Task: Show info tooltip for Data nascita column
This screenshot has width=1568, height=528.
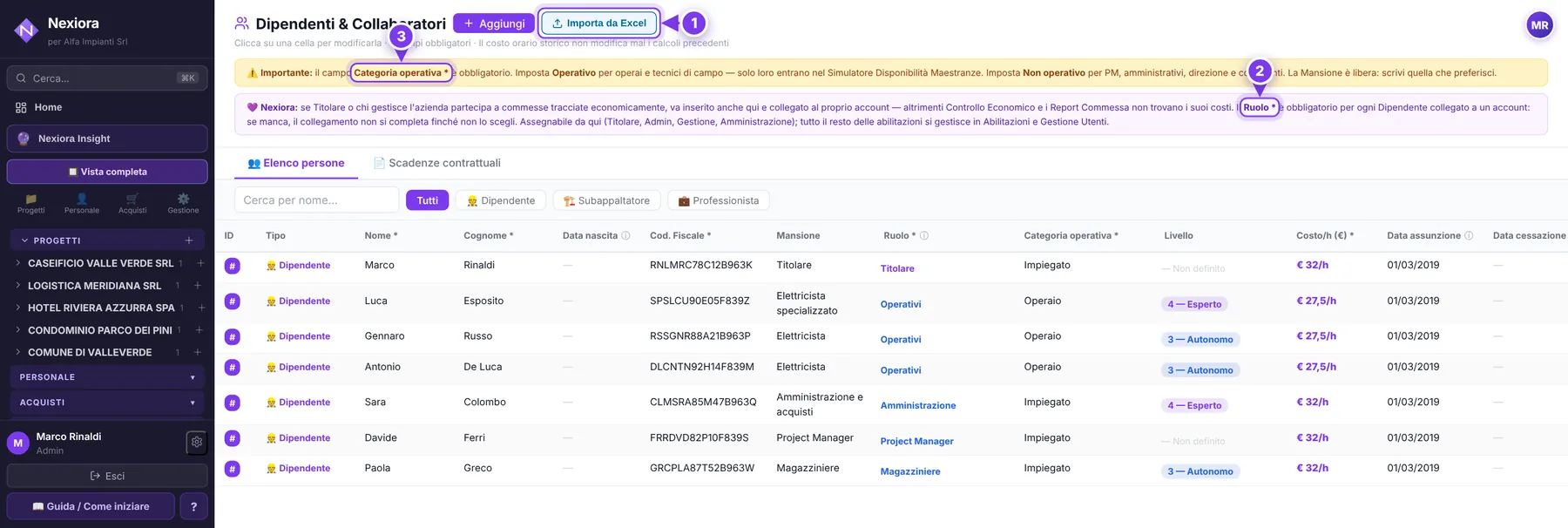Action: coord(625,236)
